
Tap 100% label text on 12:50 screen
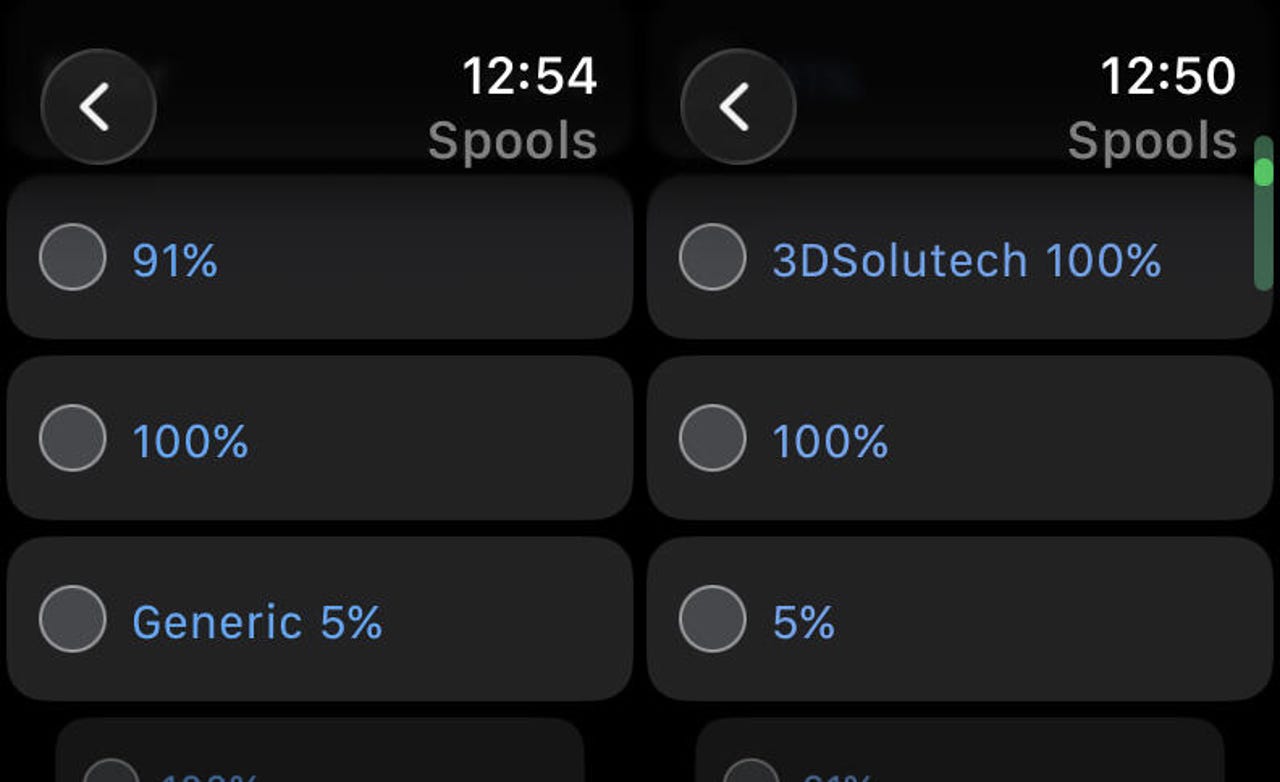point(830,442)
